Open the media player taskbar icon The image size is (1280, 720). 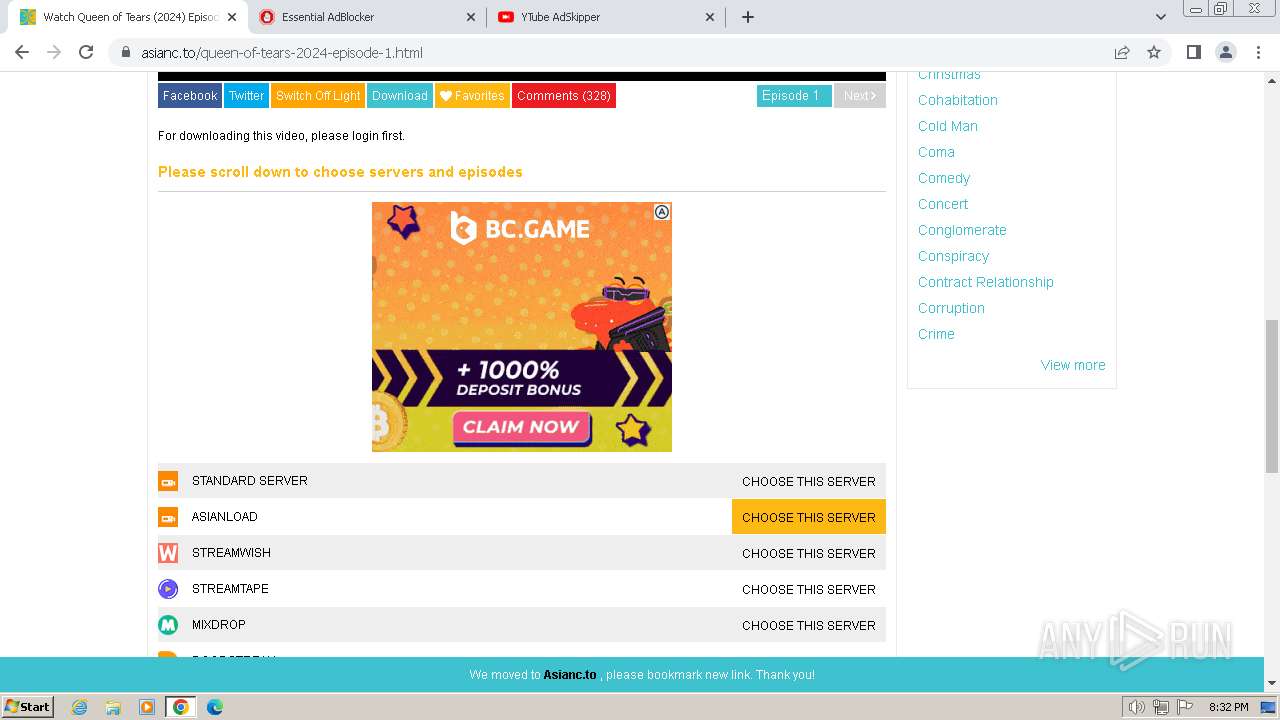tap(147, 707)
